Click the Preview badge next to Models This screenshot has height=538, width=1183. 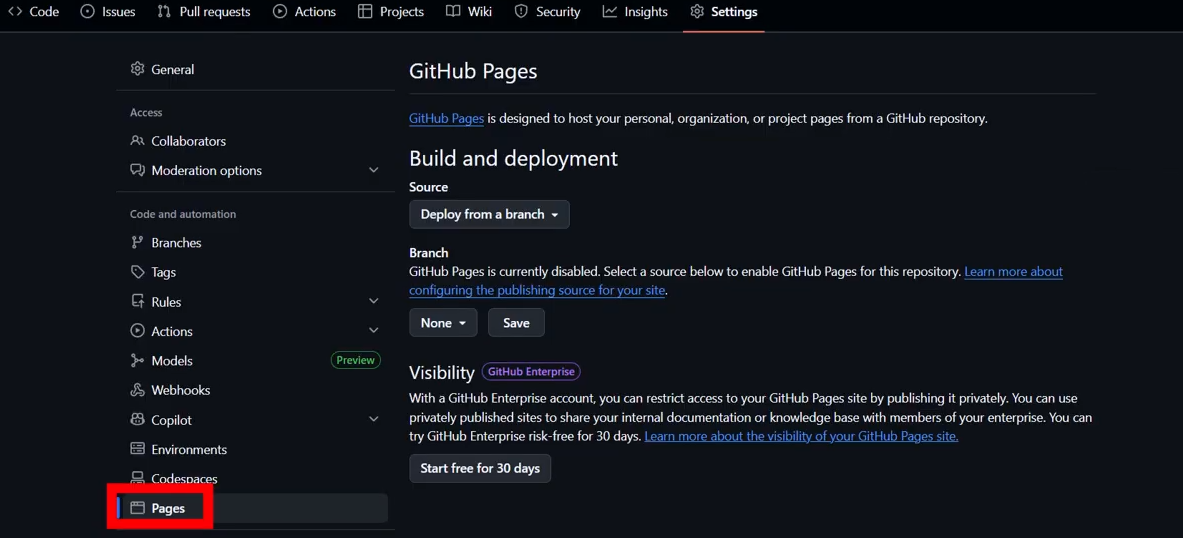pos(355,360)
